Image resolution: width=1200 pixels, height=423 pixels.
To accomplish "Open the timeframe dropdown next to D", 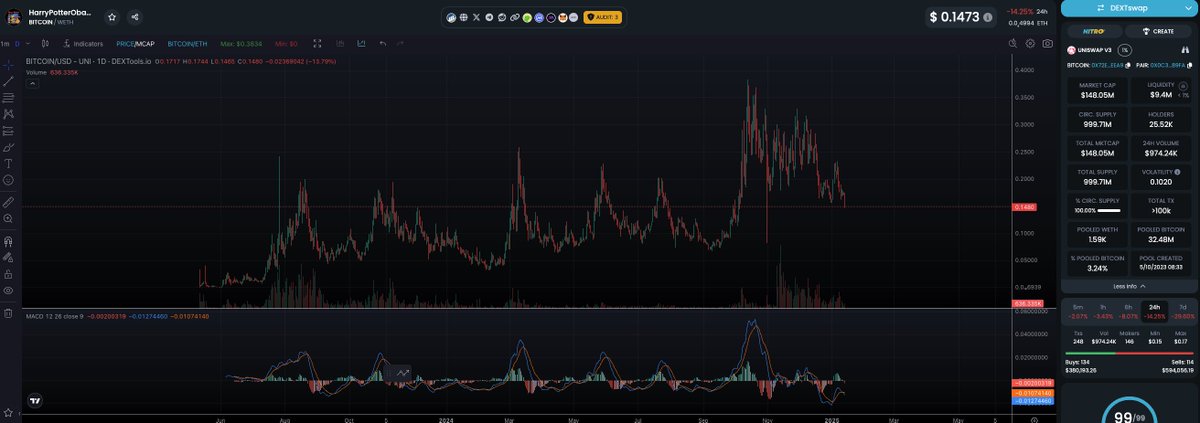I will 29,44.
